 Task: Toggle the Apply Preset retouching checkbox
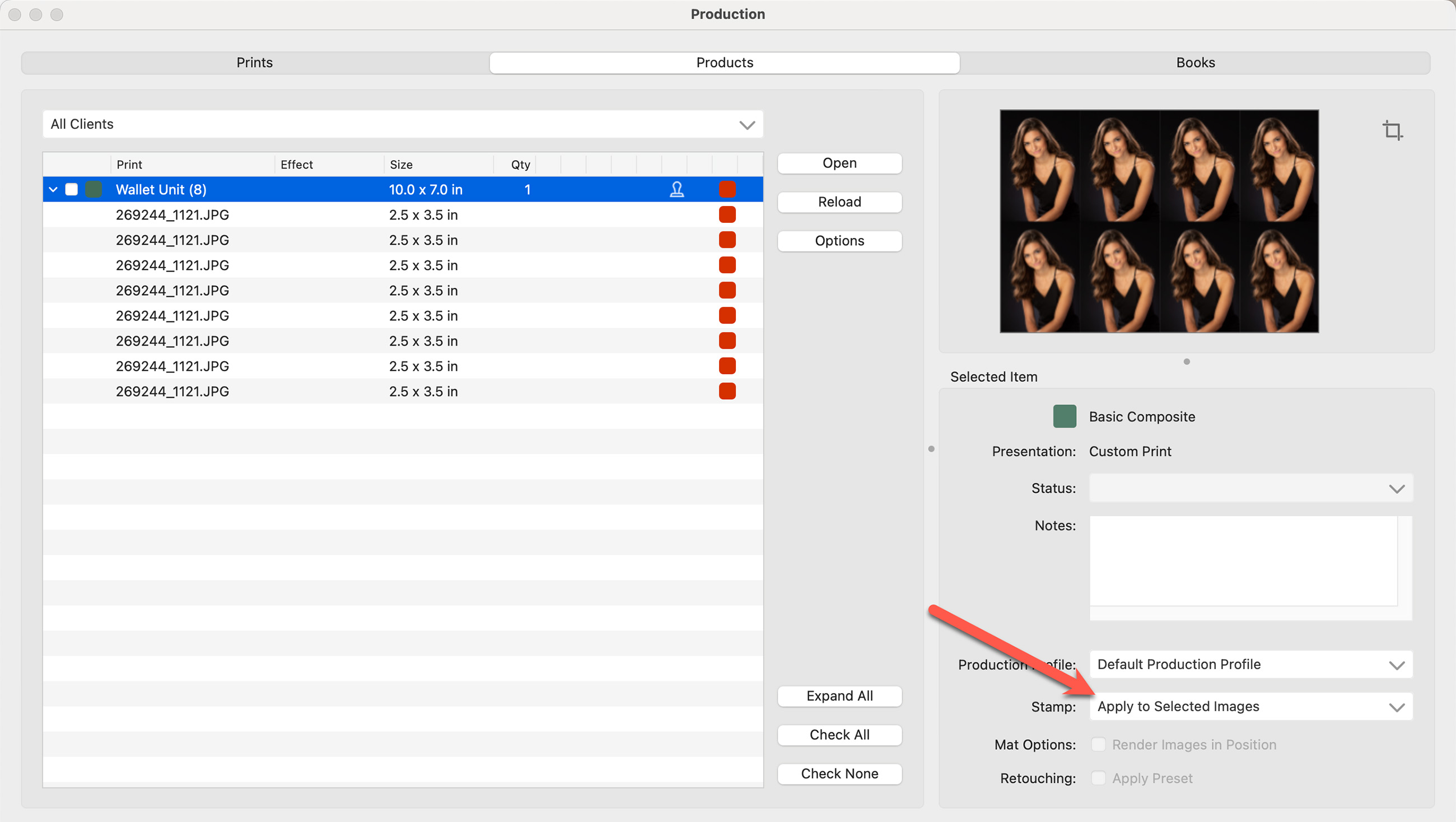tap(1098, 778)
